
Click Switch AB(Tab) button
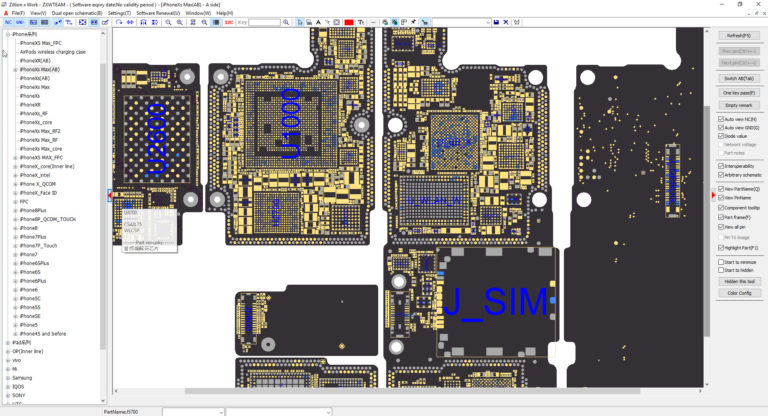click(739, 78)
